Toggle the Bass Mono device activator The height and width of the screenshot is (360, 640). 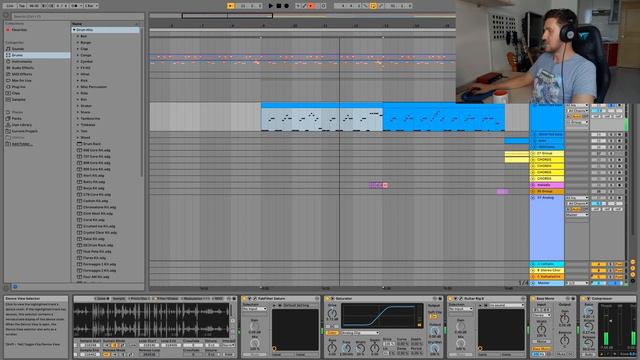tap(534, 299)
